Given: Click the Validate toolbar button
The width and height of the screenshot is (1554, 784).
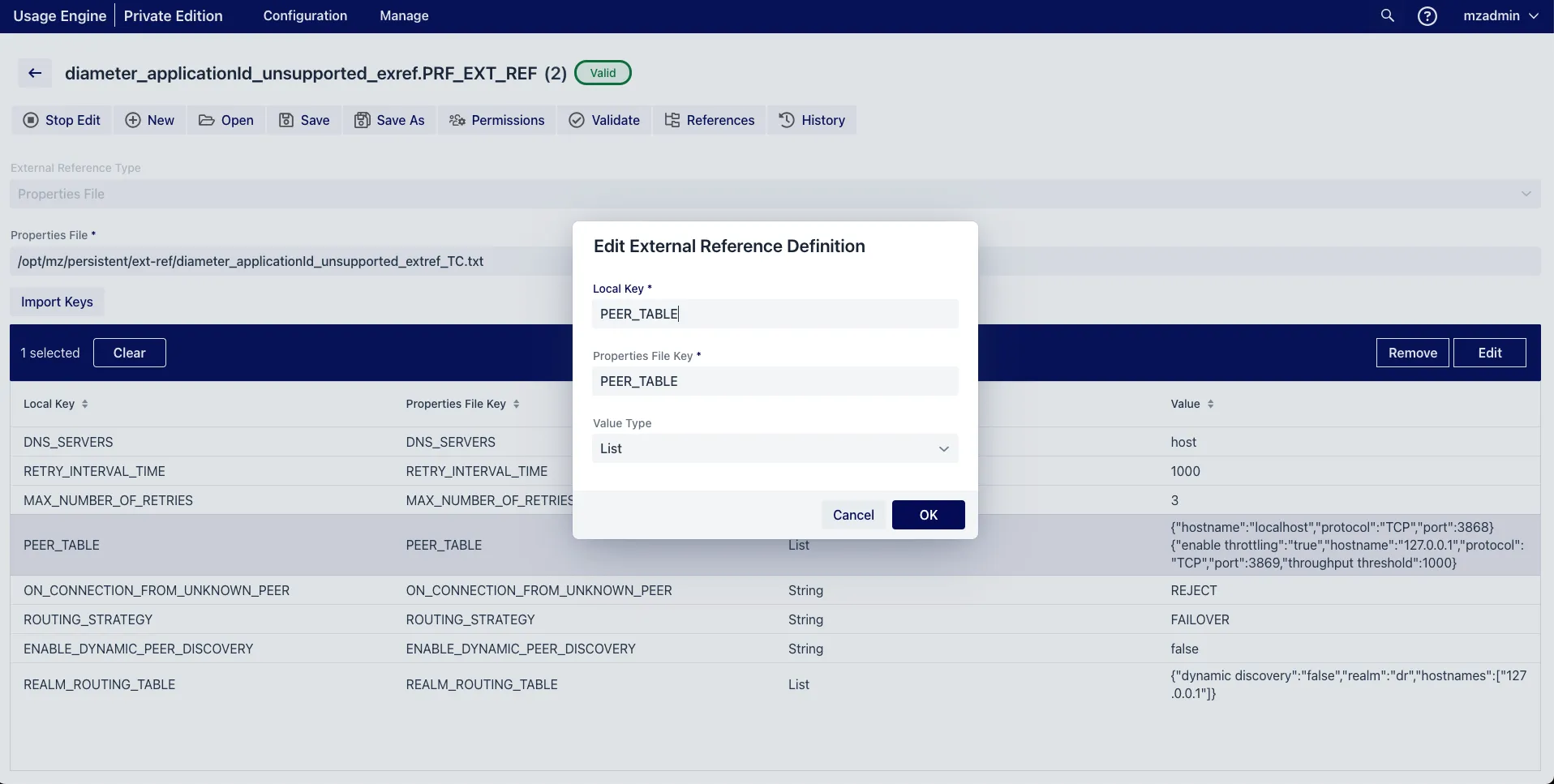Looking at the screenshot, I should [604, 120].
